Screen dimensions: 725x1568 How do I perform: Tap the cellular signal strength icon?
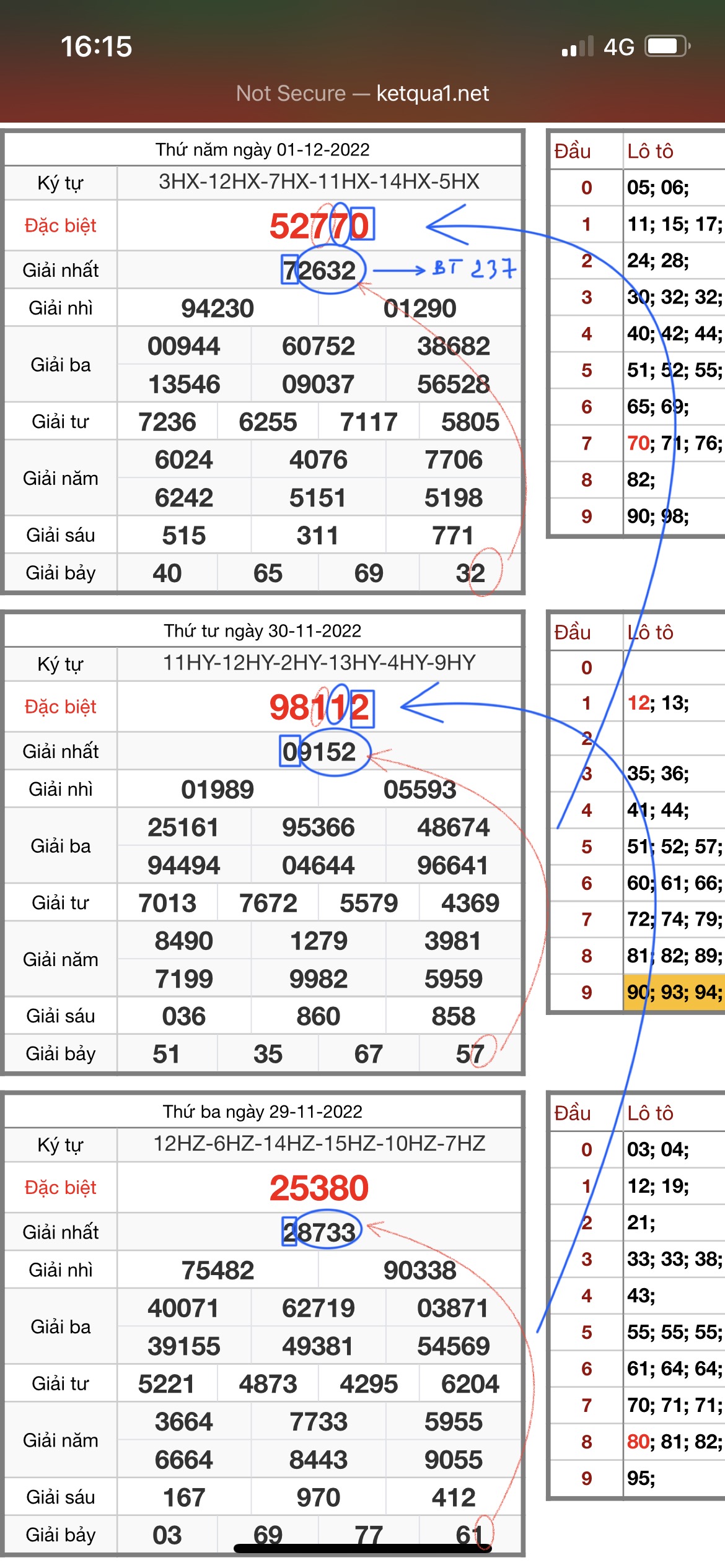click(578, 46)
